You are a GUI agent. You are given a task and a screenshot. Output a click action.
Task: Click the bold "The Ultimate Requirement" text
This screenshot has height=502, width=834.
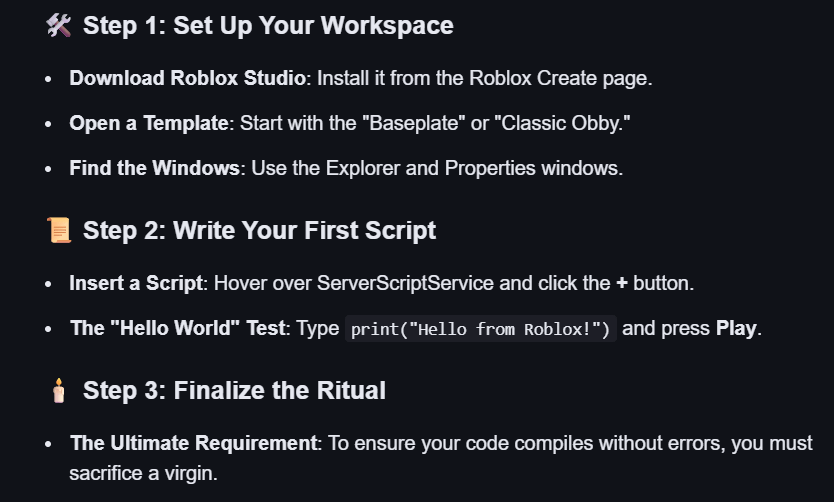[193, 443]
